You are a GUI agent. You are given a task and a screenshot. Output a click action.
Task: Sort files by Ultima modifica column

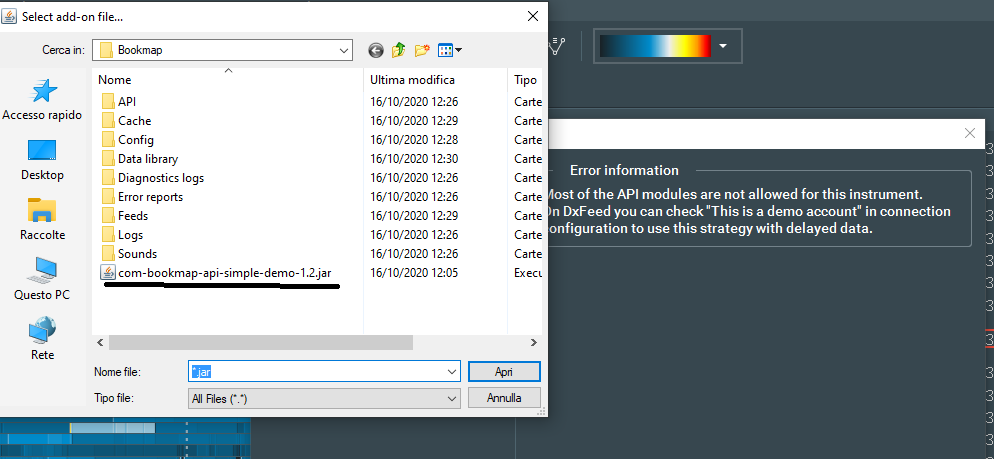pyautogui.click(x=412, y=79)
